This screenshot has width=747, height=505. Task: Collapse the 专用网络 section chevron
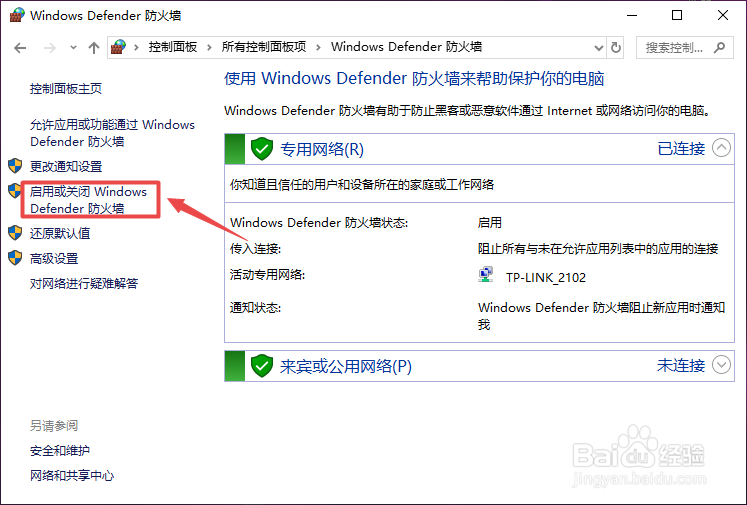[721, 148]
